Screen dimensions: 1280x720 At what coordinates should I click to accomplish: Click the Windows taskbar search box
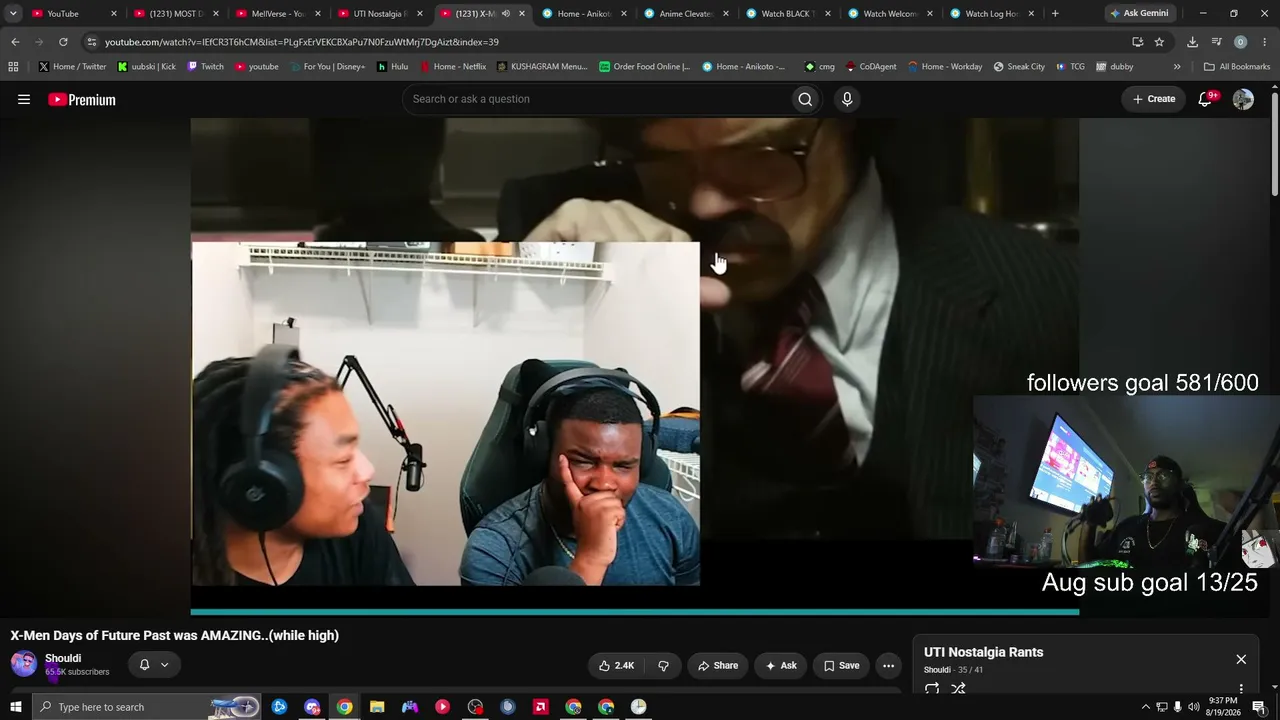click(146, 707)
